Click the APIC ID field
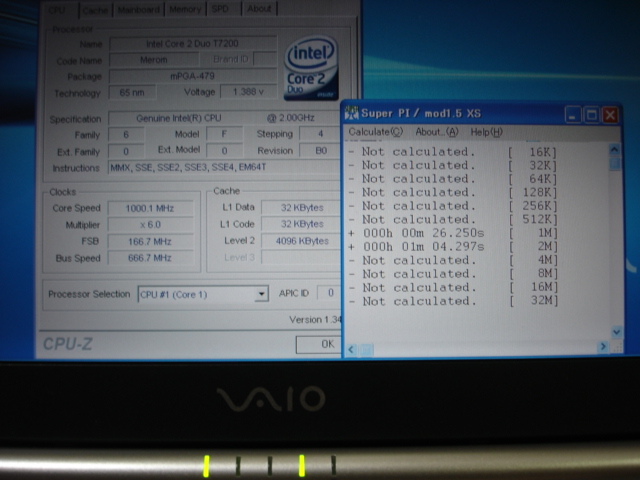Viewport: 640px width, 480px height. (x=329, y=293)
